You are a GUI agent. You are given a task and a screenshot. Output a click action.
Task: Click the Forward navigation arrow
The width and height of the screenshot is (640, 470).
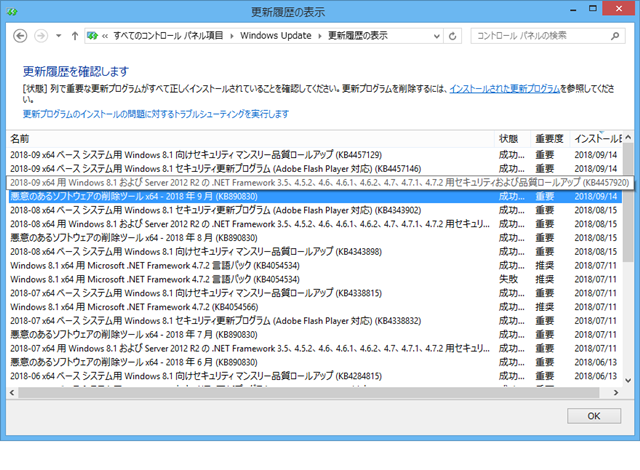tap(40, 36)
